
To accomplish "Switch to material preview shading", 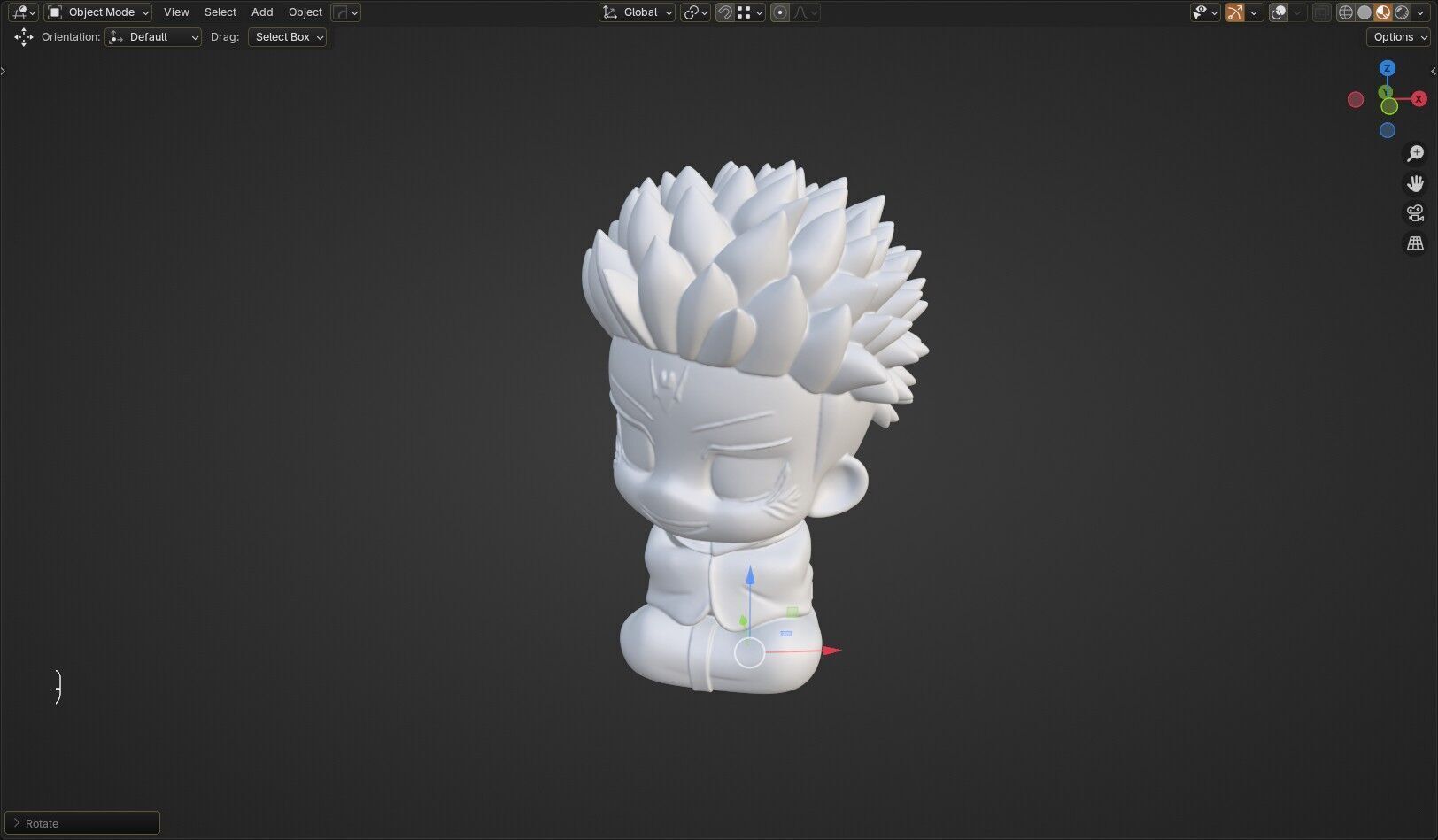I will (1383, 12).
